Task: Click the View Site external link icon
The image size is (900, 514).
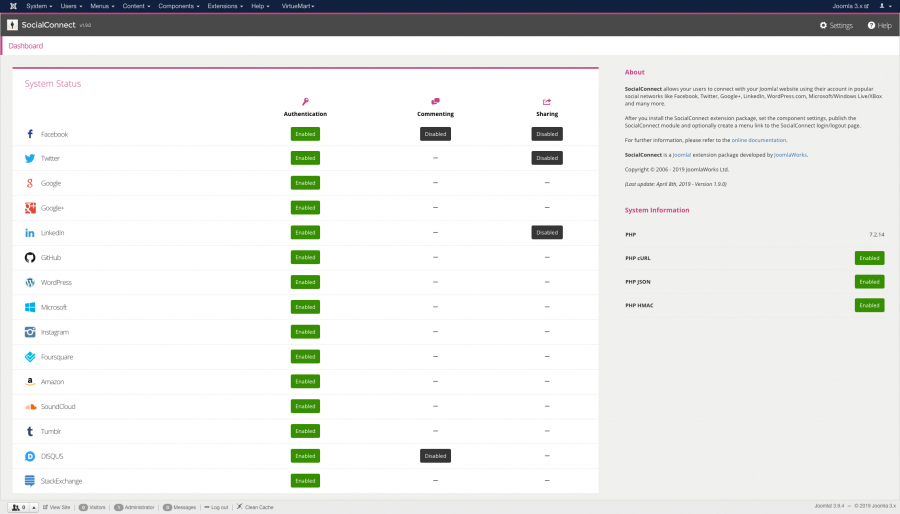Action: (45, 507)
